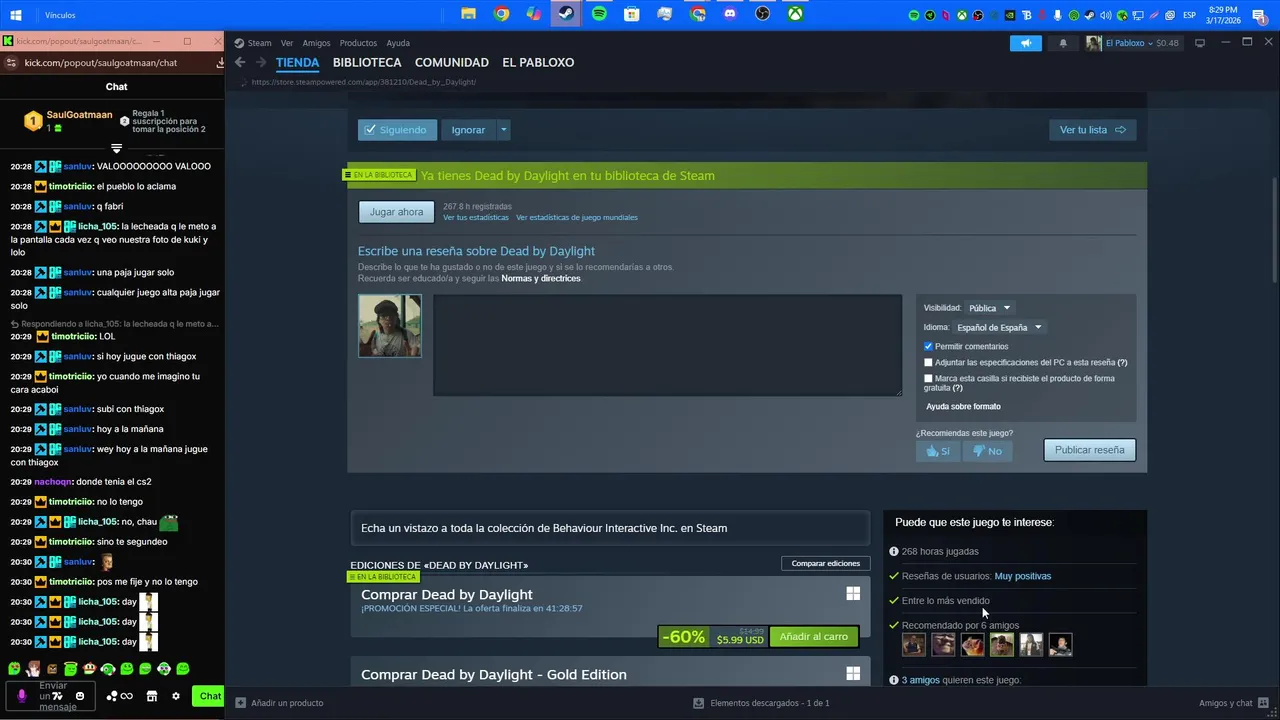1280x720 pixels.
Task: Check Marca esta casilla producto gratuito checkbox
Action: click(928, 378)
